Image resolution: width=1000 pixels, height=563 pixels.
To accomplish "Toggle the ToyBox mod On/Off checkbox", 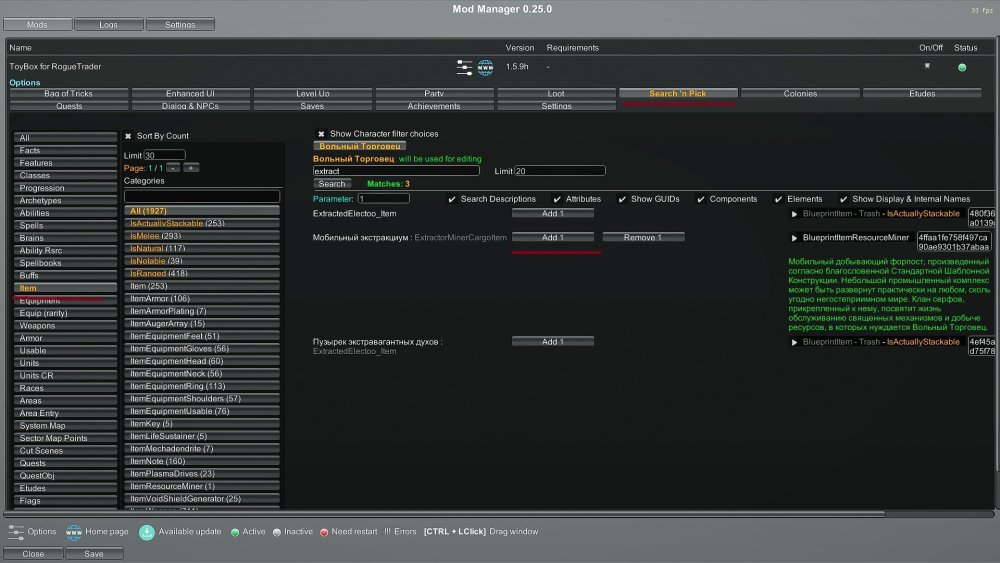I will point(926,66).
